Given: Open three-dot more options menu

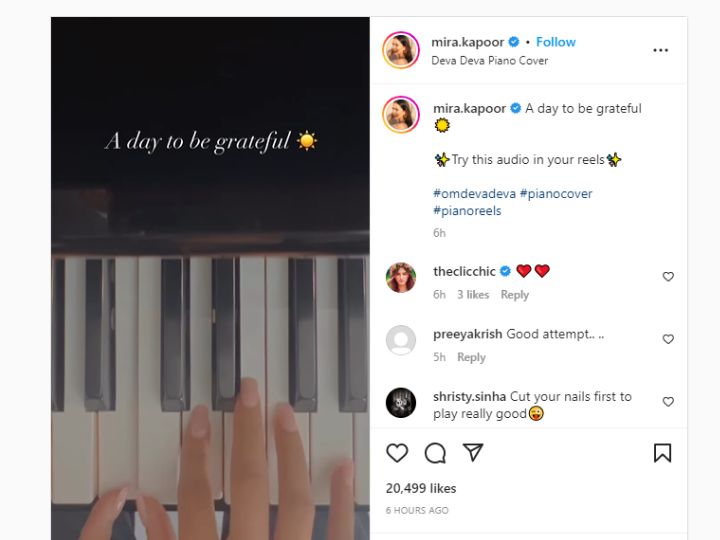Looking at the screenshot, I should [x=660, y=50].
